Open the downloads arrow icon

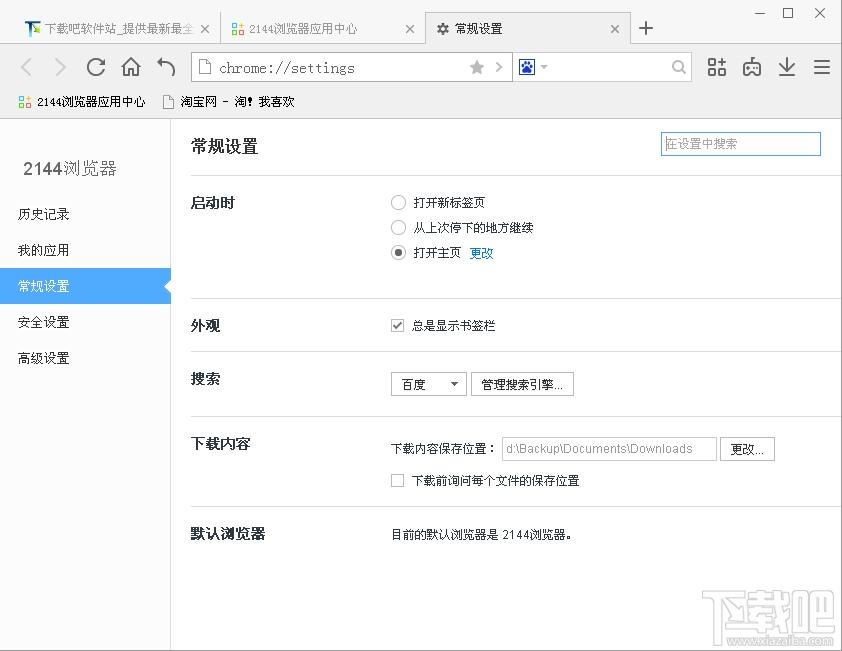point(787,67)
